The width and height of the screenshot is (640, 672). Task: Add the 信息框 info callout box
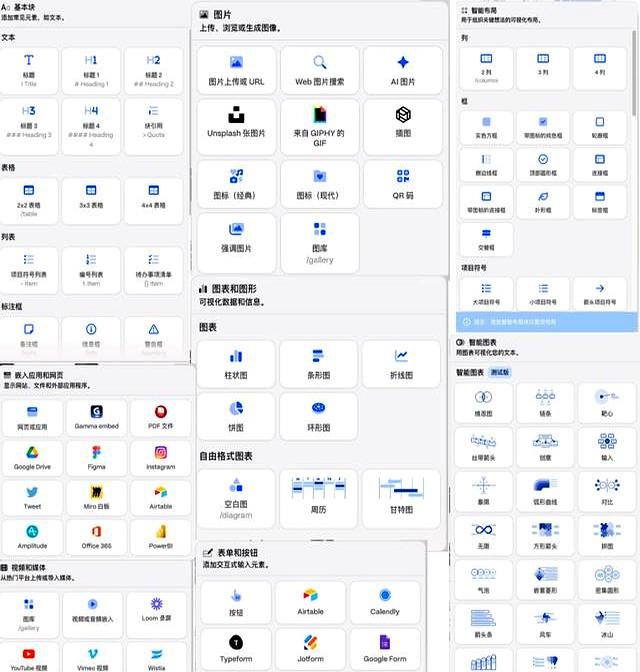(91, 336)
